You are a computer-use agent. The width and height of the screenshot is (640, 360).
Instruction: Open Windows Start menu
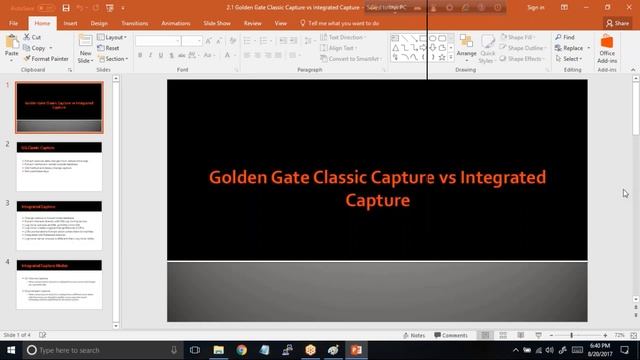tap(11, 350)
